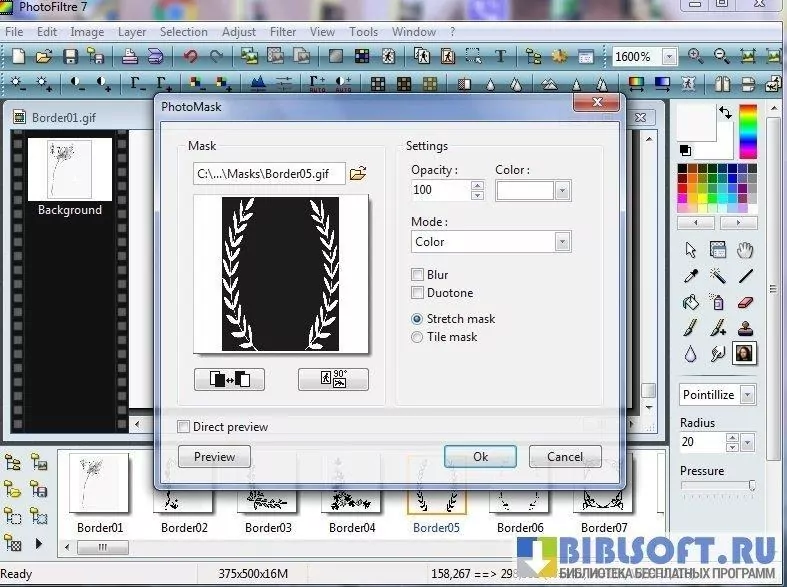Browse for mask file with folder icon

click(358, 174)
